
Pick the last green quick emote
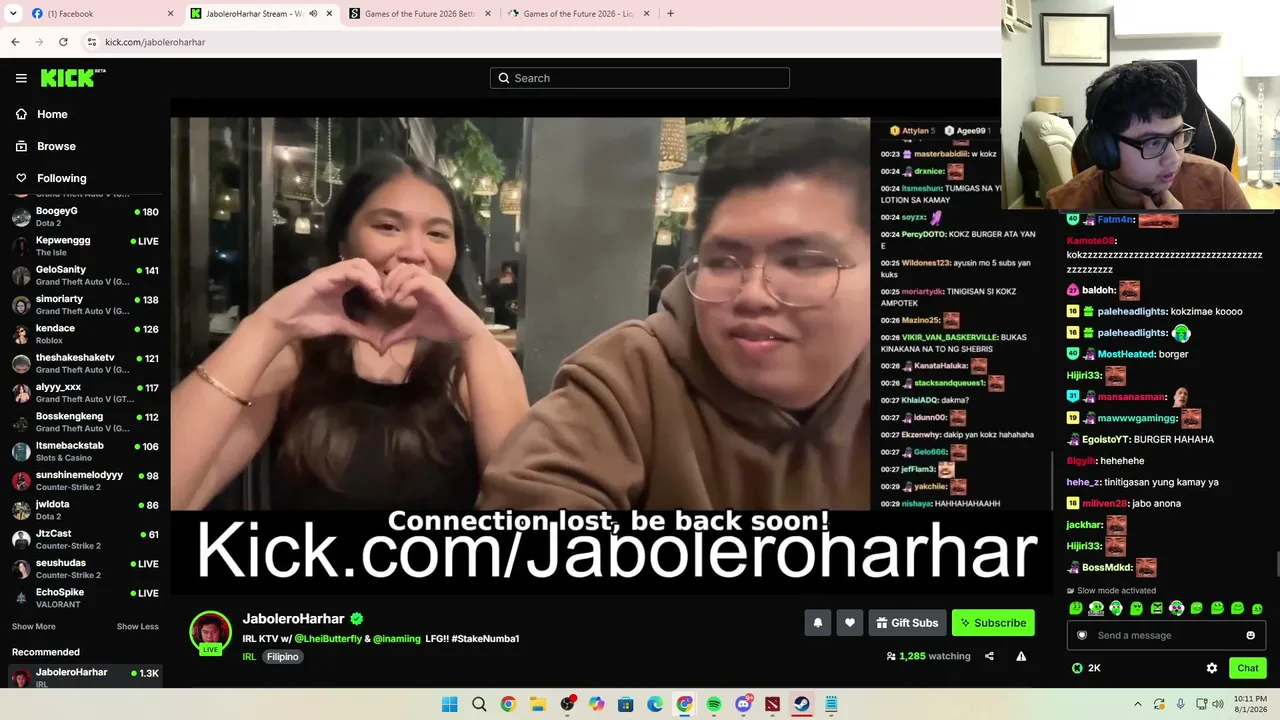(x=1257, y=608)
